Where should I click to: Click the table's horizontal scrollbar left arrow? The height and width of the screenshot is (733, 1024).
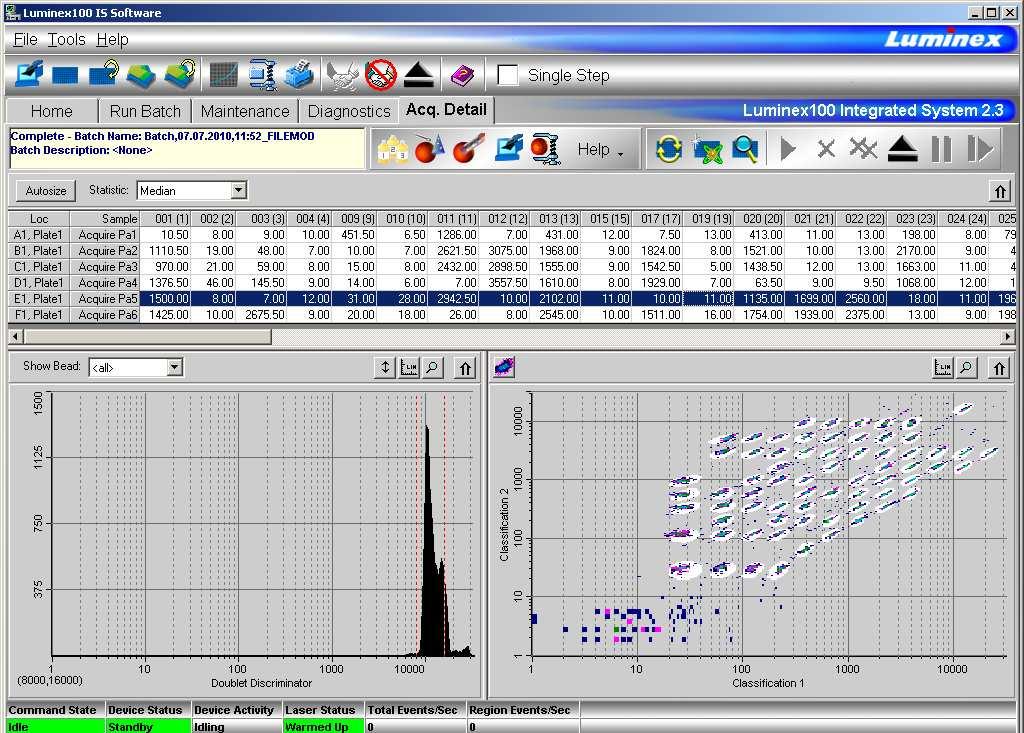click(16, 336)
